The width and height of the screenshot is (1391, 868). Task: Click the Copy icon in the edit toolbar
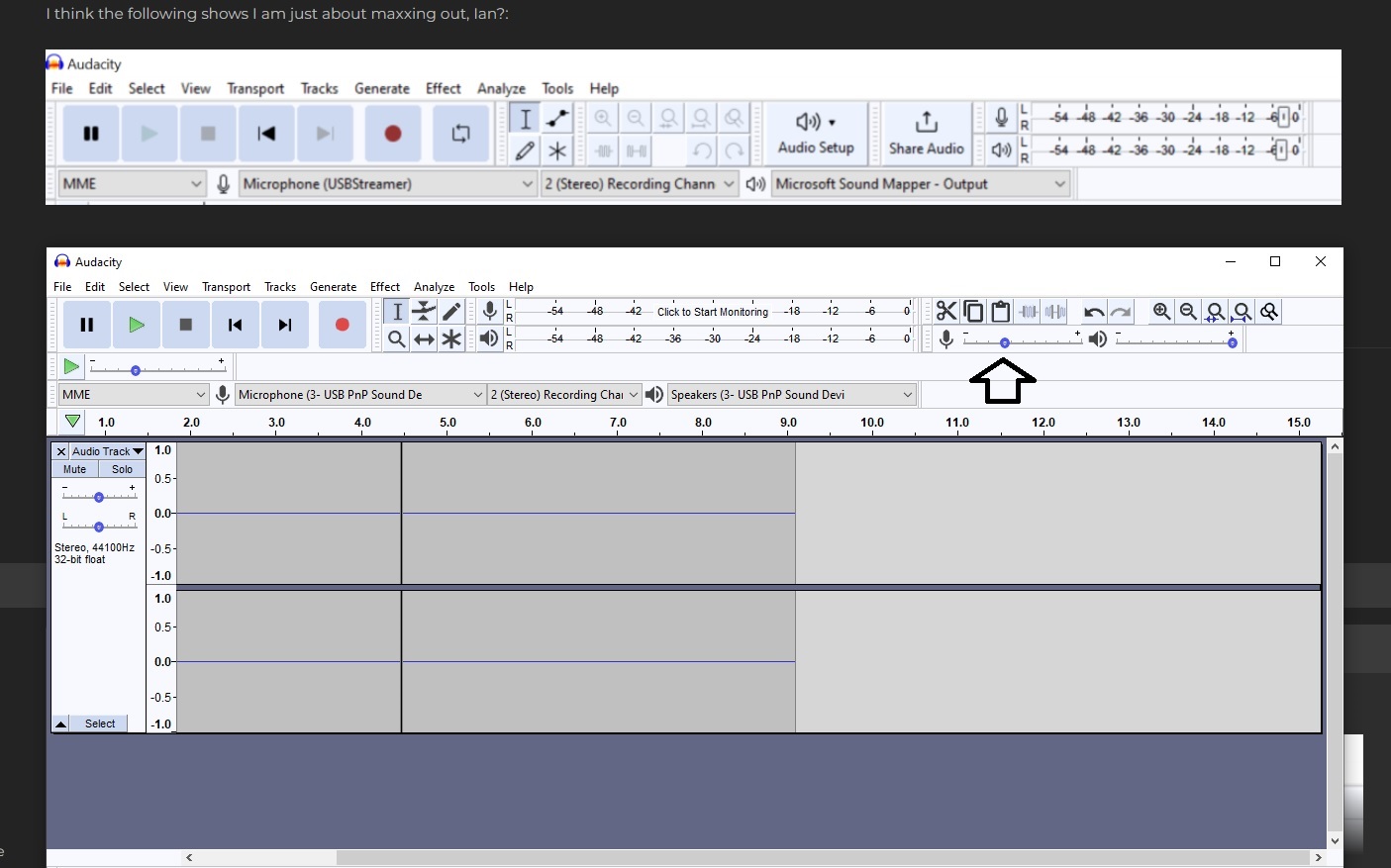click(x=974, y=312)
